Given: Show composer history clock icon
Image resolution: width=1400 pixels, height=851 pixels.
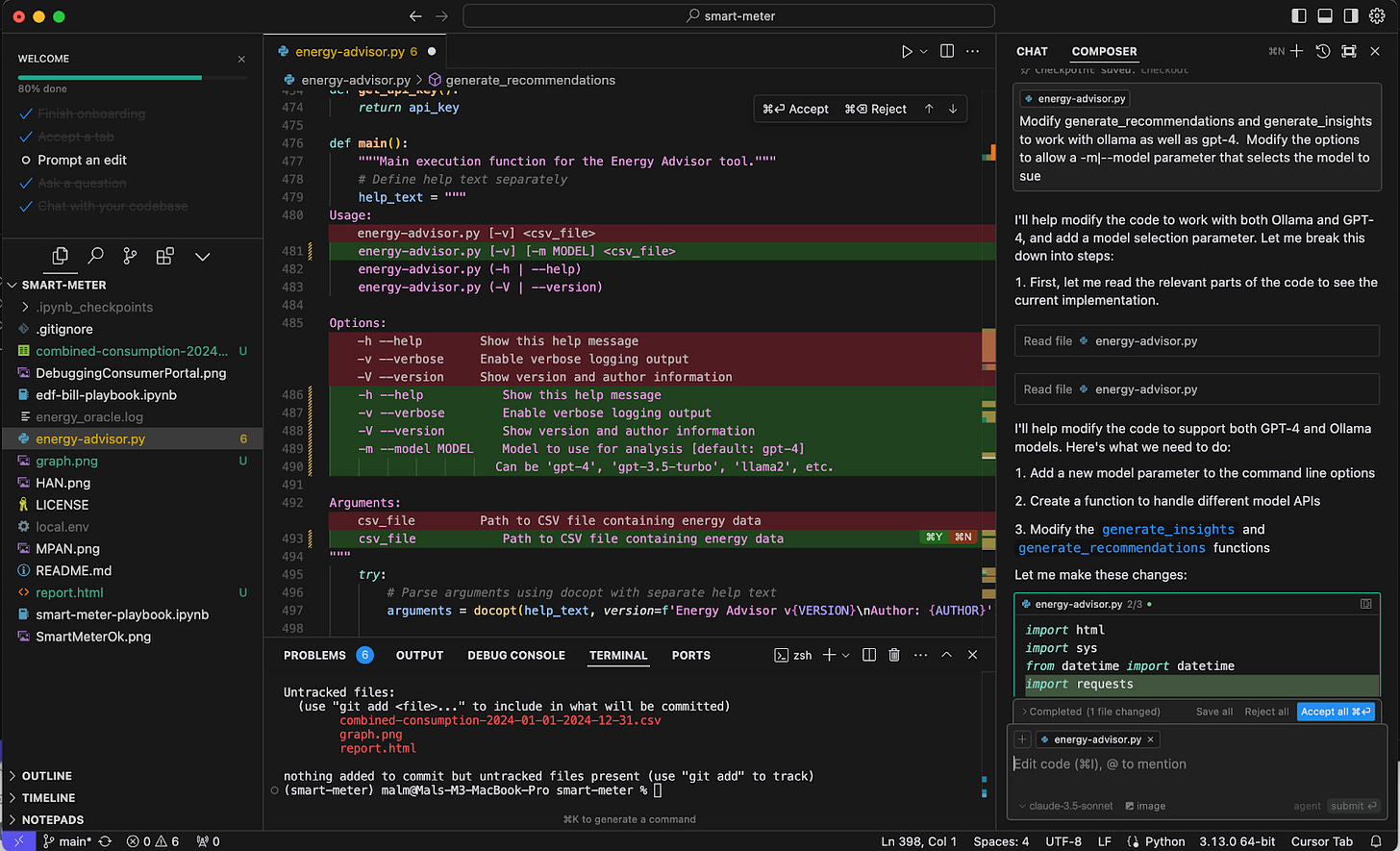Looking at the screenshot, I should point(1323,51).
